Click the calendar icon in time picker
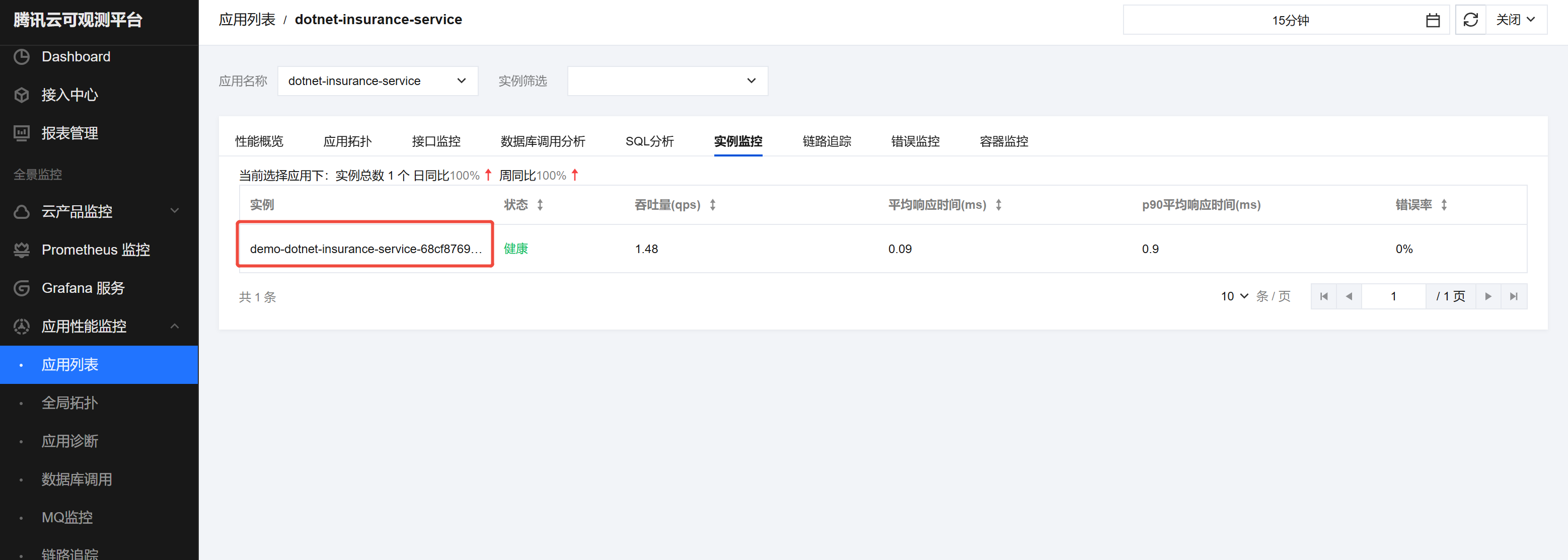 tap(1433, 20)
